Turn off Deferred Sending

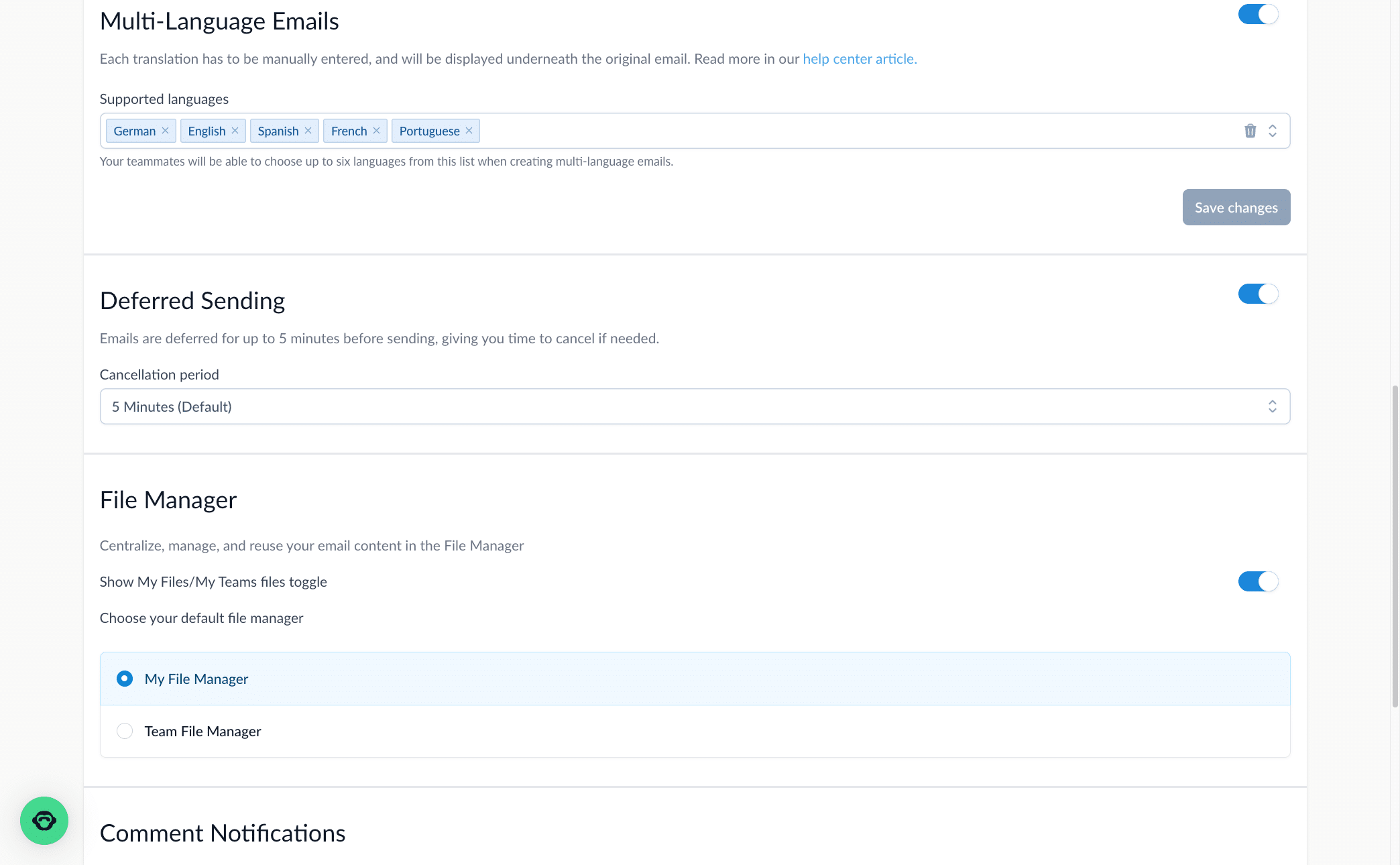(x=1259, y=294)
